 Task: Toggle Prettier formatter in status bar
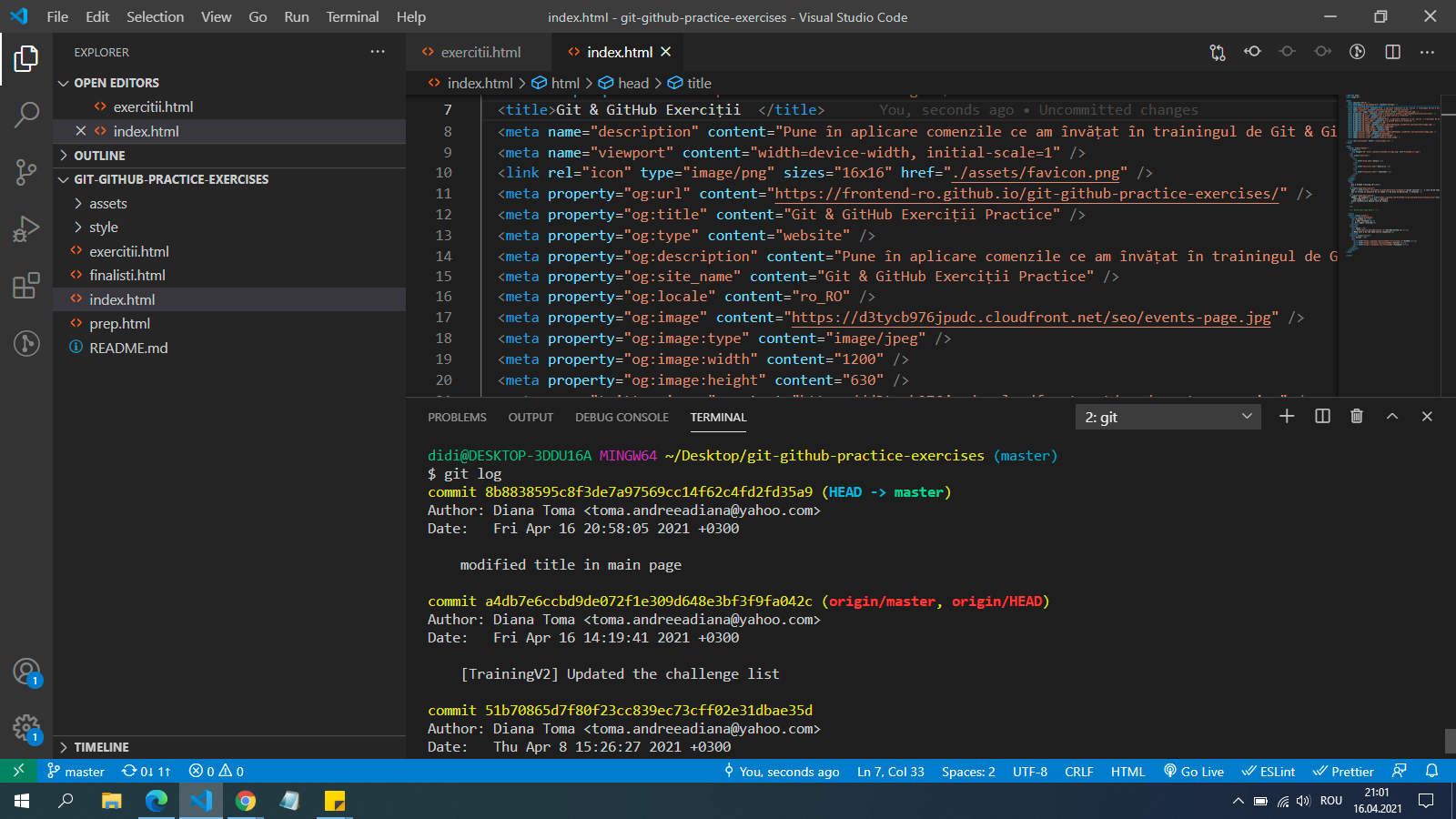1343,772
